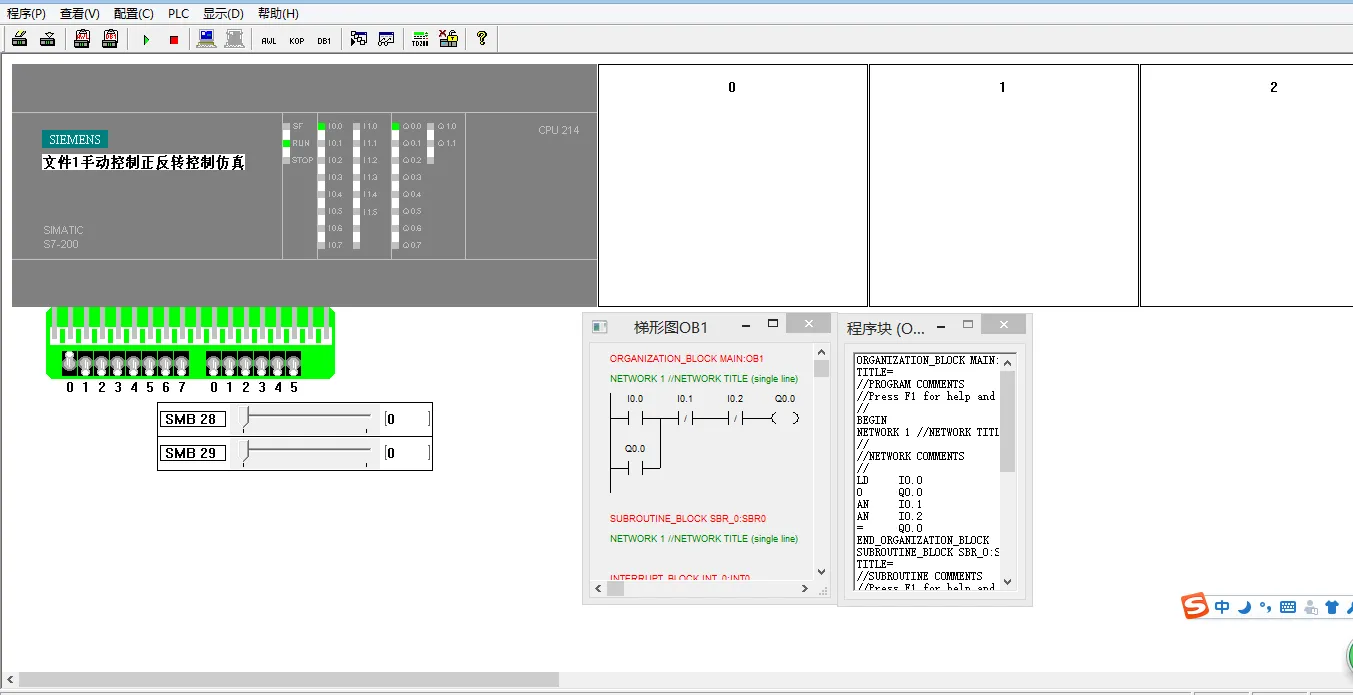Click the export AWL printer icon
Screen dimensions: 1353x695
point(83,39)
